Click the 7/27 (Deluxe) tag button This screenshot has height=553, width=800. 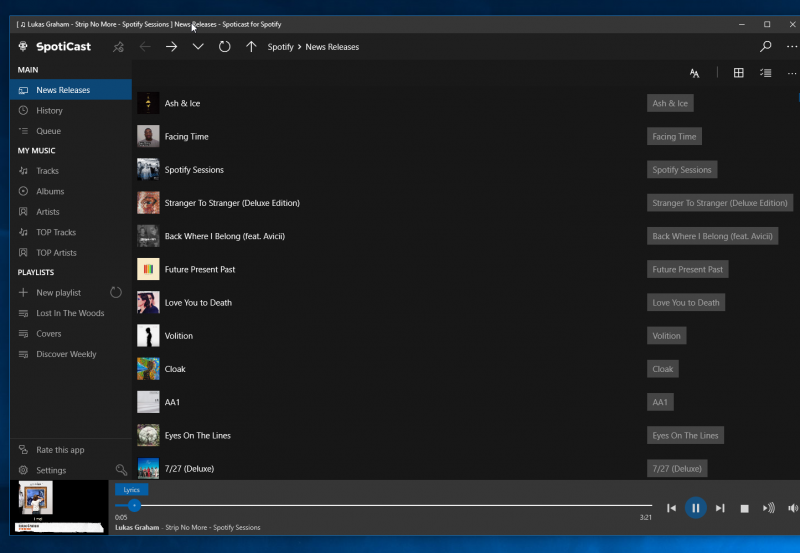677,468
